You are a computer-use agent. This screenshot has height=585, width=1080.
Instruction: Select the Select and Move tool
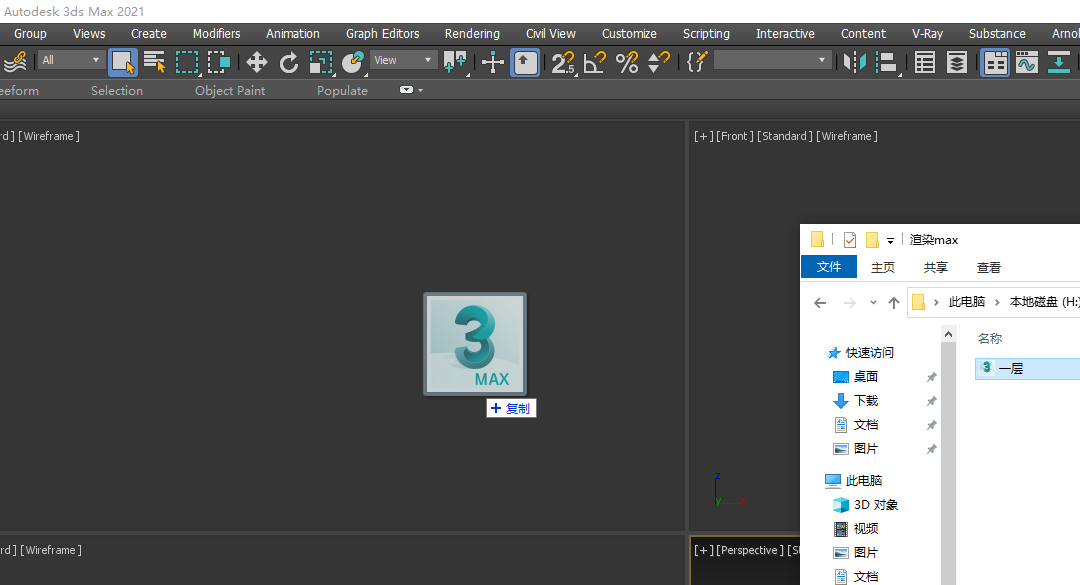(x=256, y=62)
